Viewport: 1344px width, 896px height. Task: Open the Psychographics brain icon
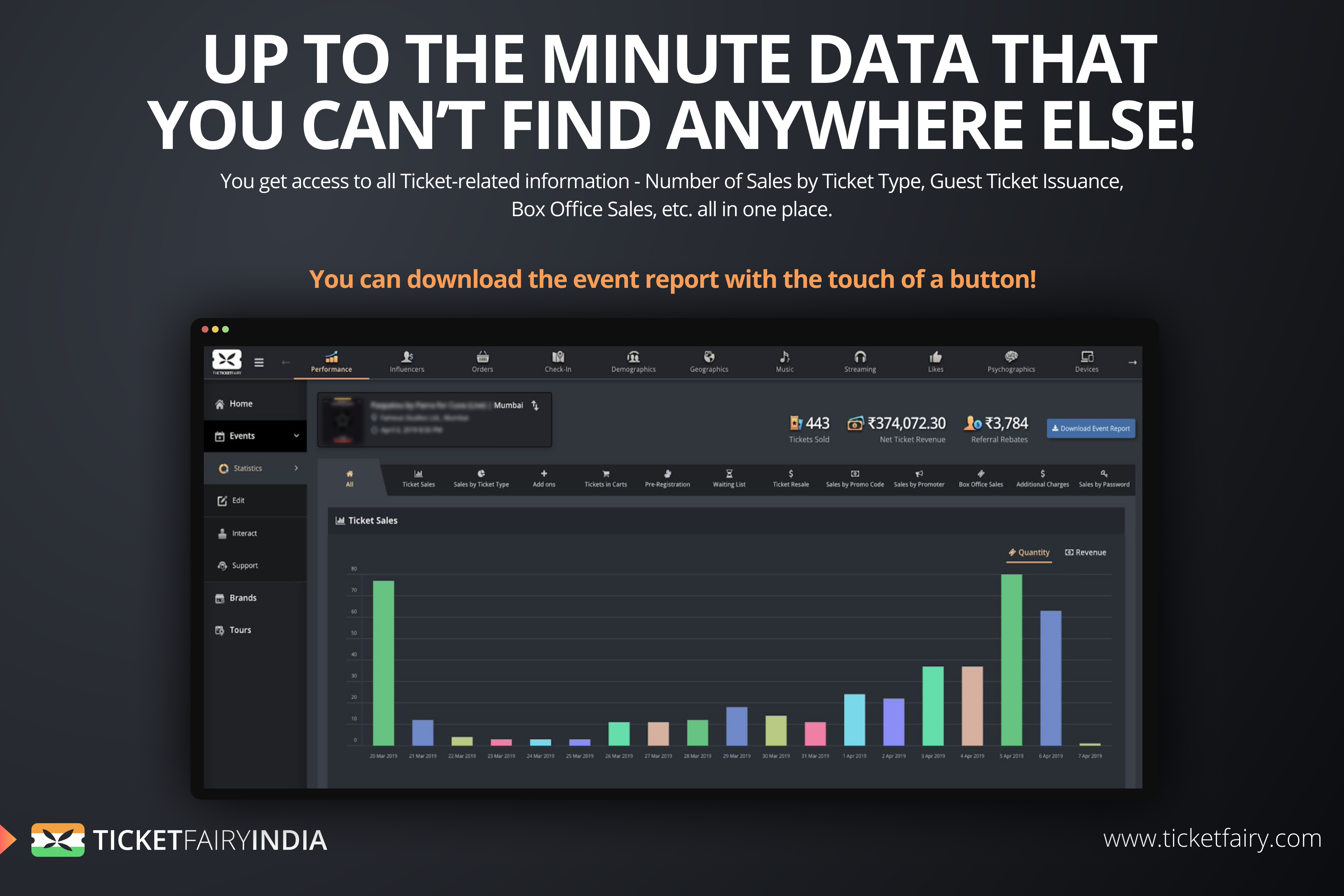click(1011, 357)
